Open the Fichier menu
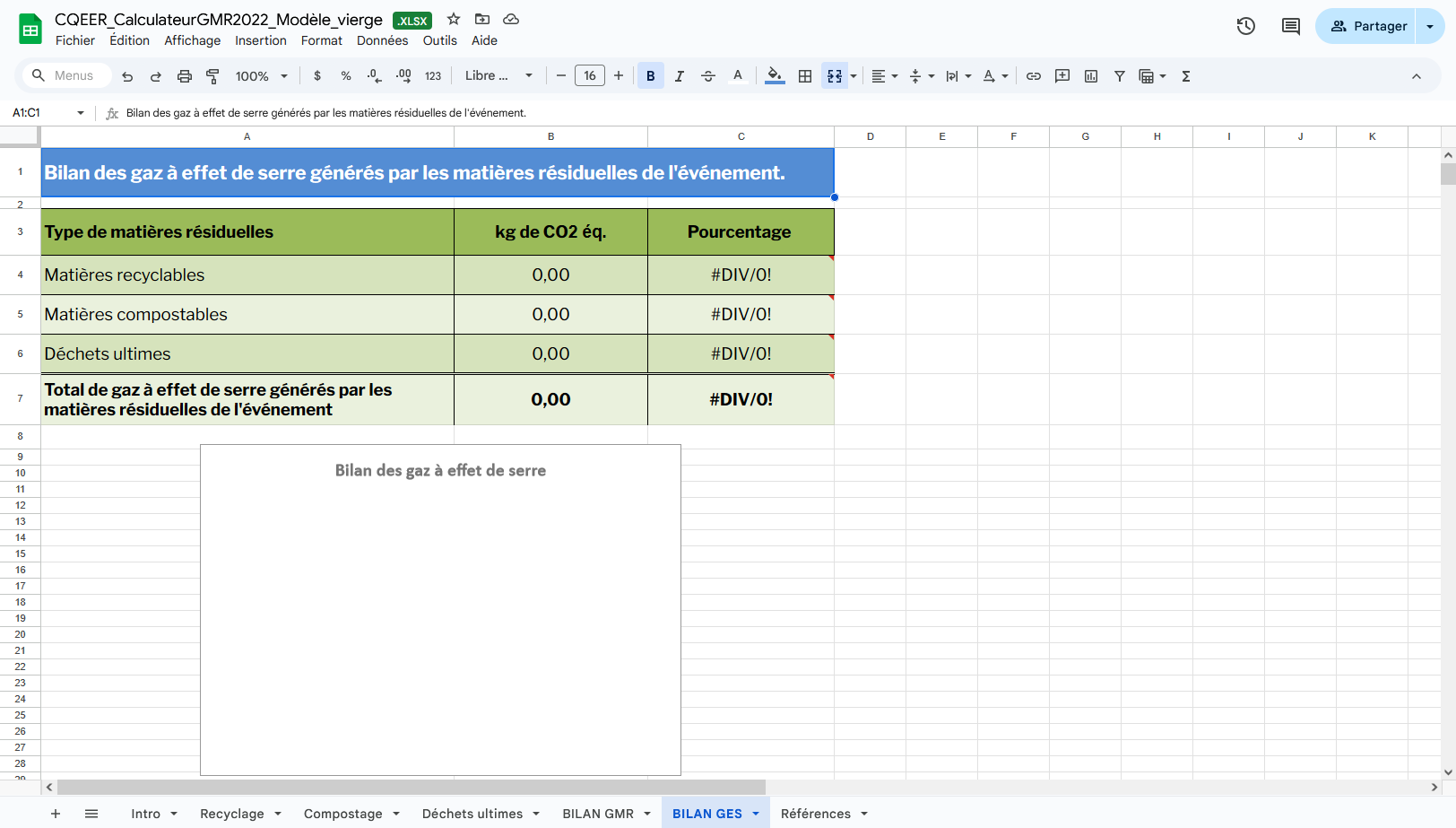Image resolution: width=1456 pixels, height=828 pixels. [x=75, y=40]
